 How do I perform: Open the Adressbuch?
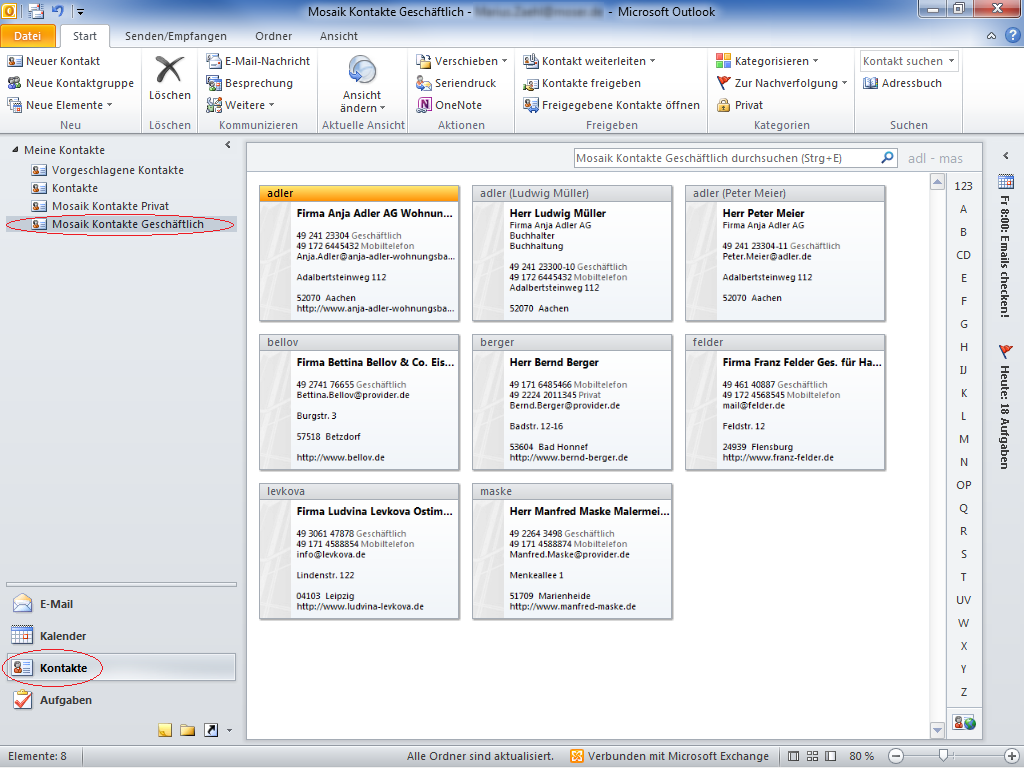(903, 83)
